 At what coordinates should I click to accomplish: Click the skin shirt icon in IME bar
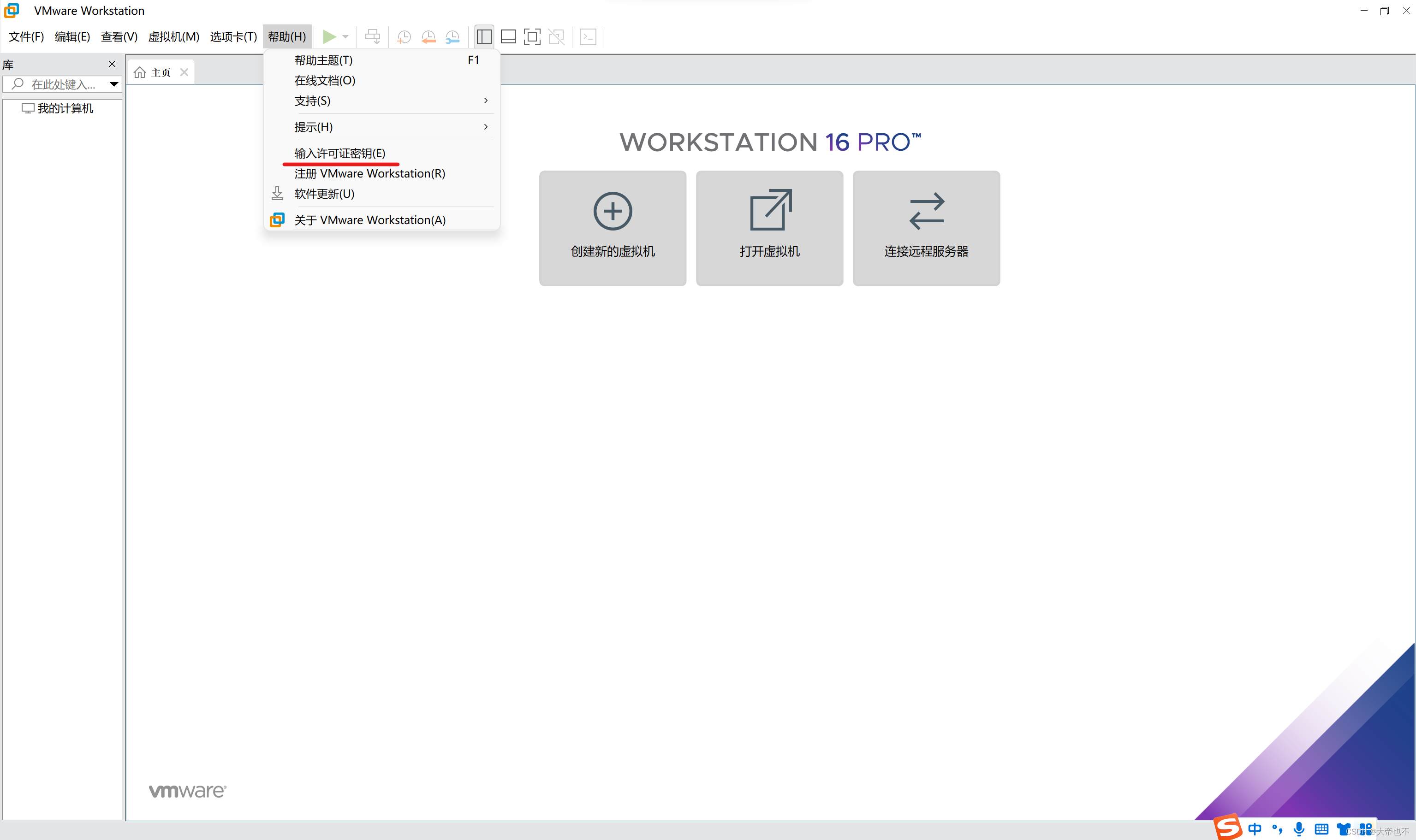1344,829
